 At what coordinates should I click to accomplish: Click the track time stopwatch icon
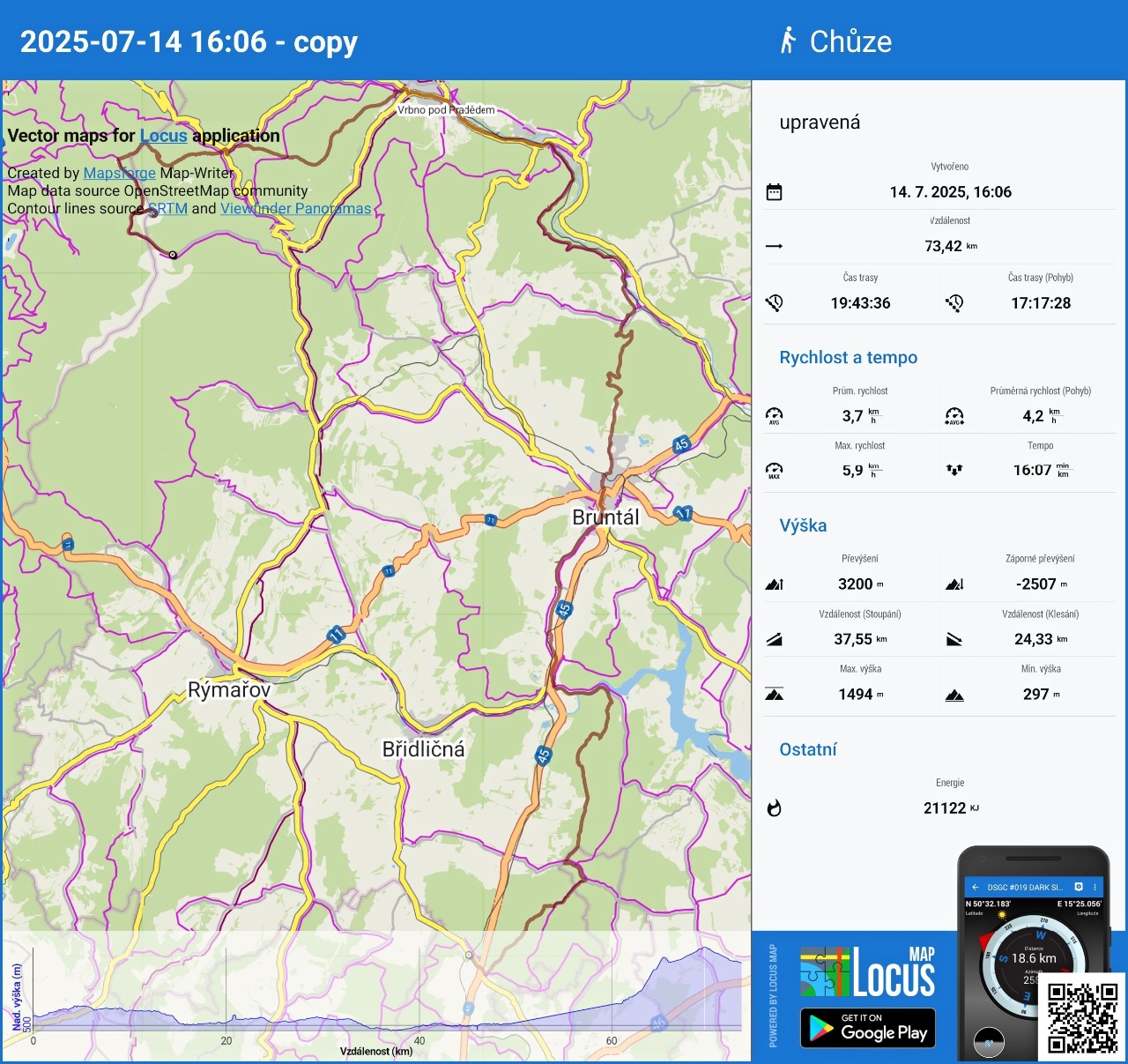click(774, 303)
